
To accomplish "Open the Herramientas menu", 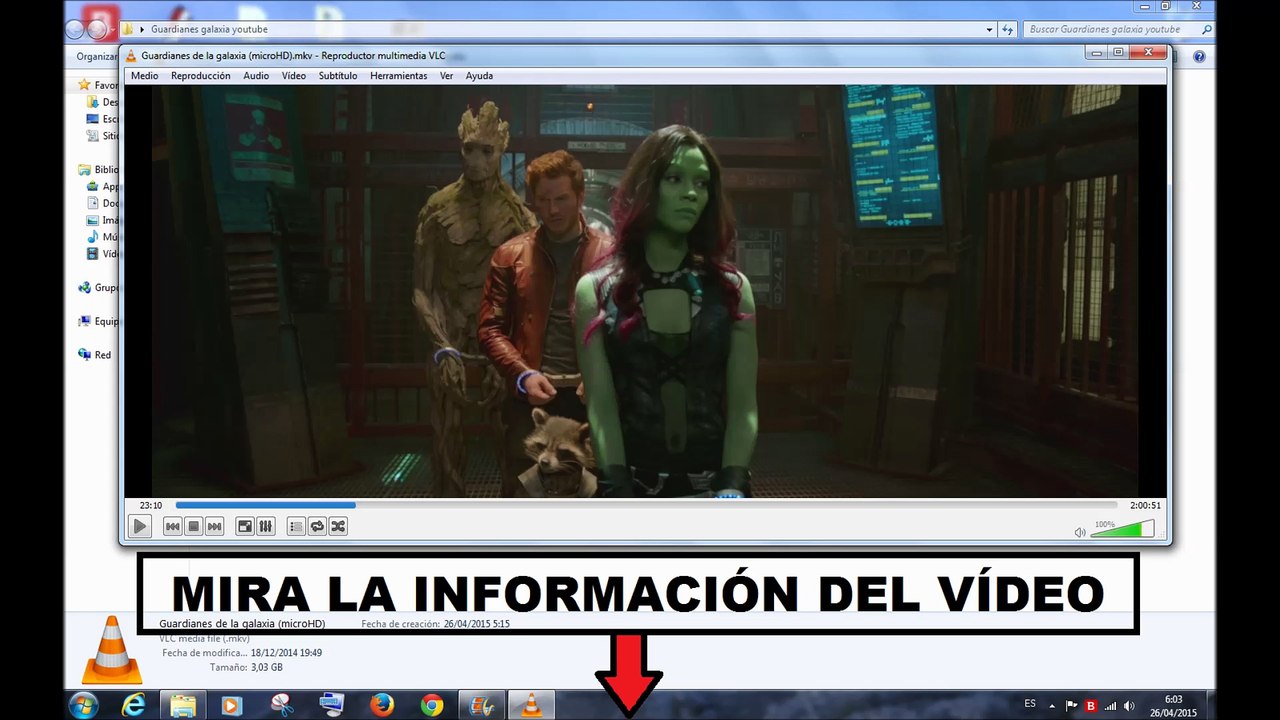I will [398, 76].
